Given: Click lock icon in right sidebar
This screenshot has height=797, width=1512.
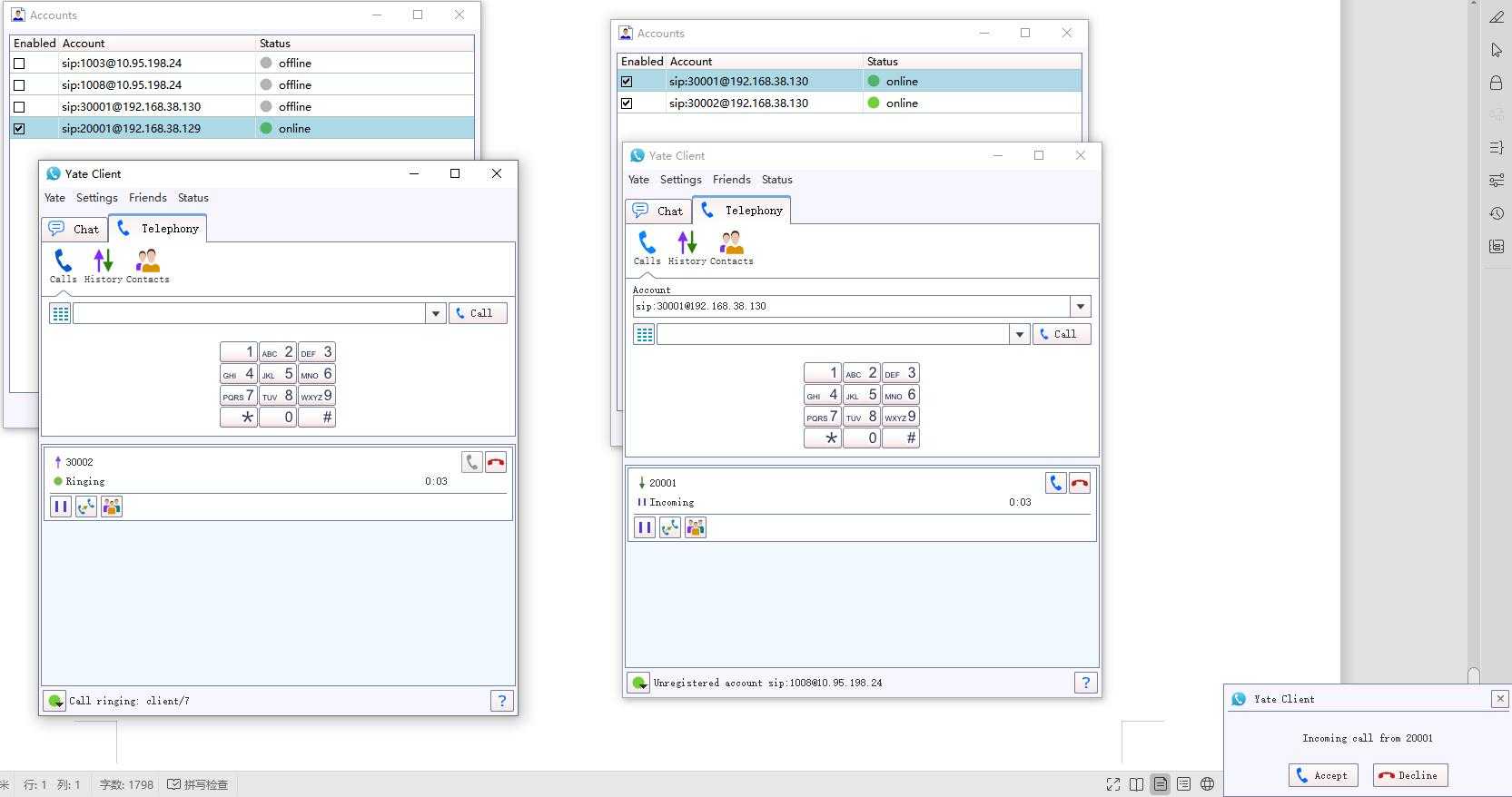Looking at the screenshot, I should pyautogui.click(x=1497, y=83).
